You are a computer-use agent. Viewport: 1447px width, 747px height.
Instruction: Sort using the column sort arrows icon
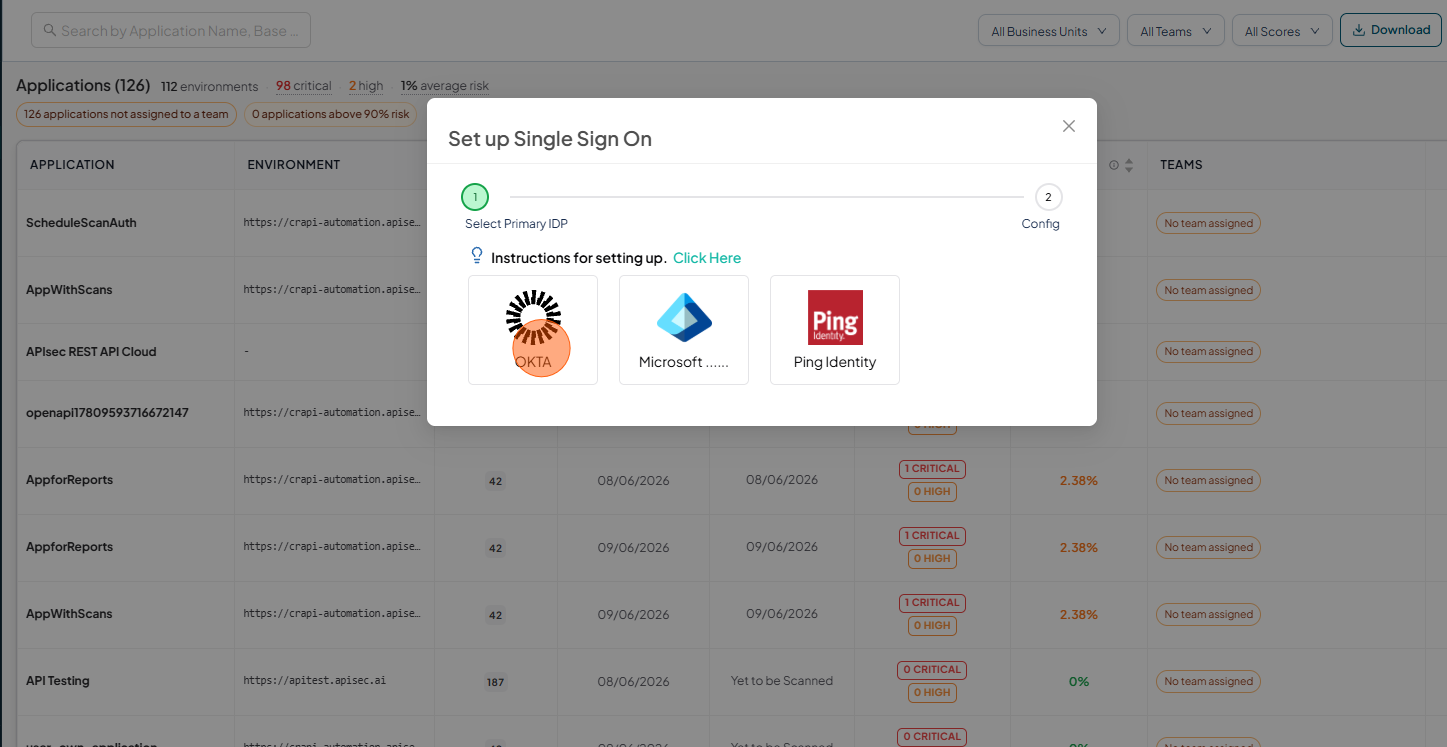click(1129, 165)
